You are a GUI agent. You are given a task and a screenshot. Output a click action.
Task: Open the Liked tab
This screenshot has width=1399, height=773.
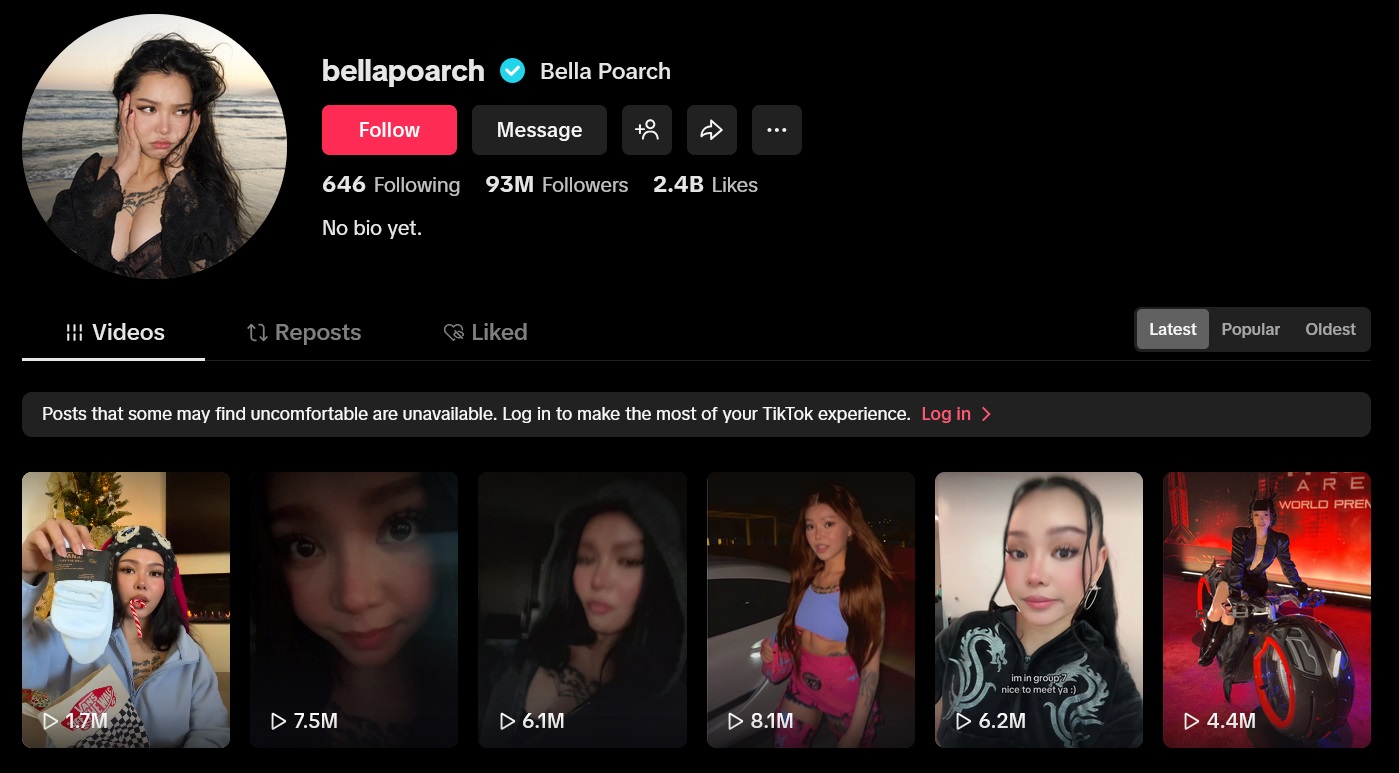tap(485, 332)
